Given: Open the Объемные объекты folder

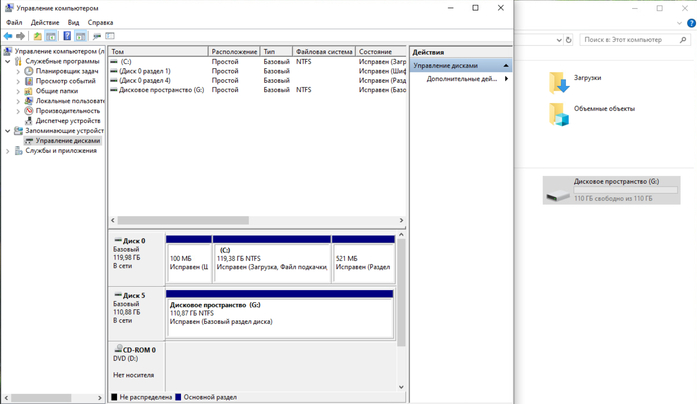Looking at the screenshot, I should coord(603,109).
